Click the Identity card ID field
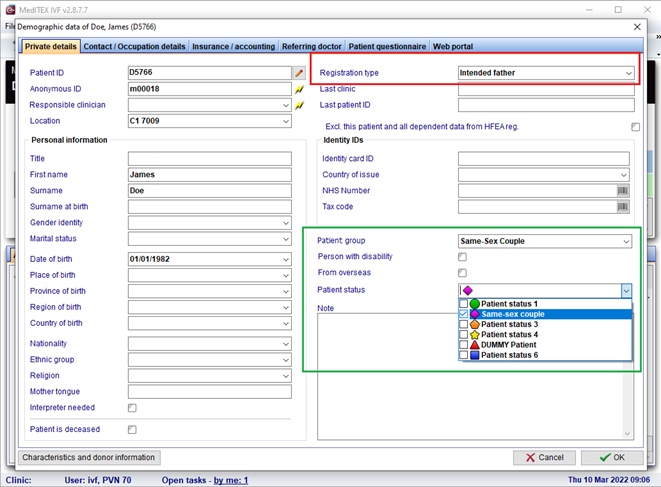The image size is (661, 487). click(544, 159)
